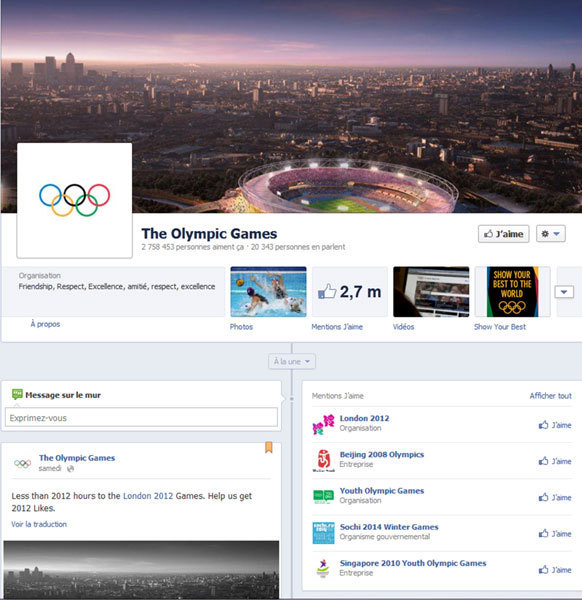Click the Singapore 2010 Youth Olympic logo icon
Screen dimensions: 582x600
point(323,569)
